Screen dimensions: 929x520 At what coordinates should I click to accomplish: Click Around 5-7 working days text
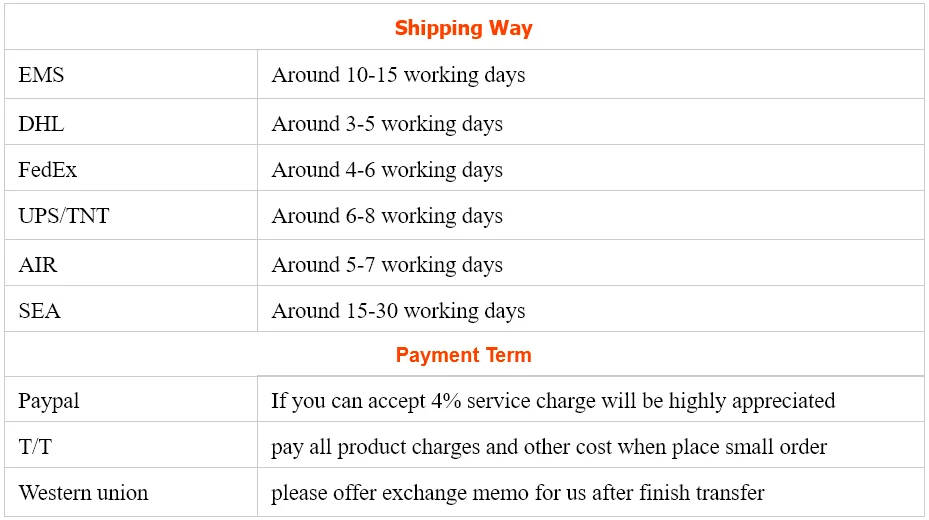pyautogui.click(x=387, y=265)
